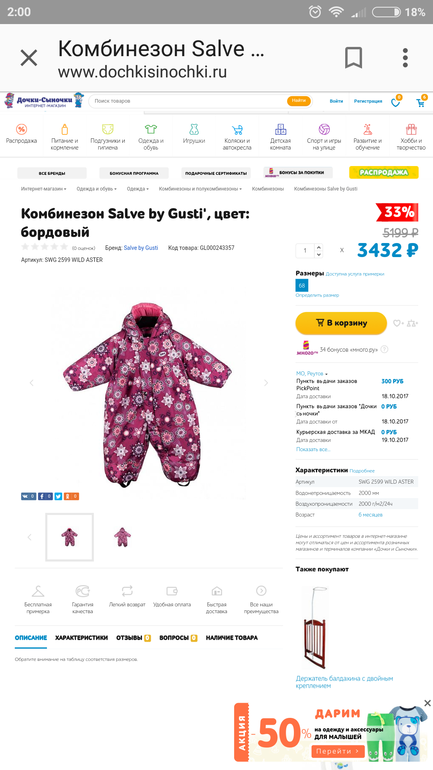This screenshot has width=433, height=770.
Task: Open browser three-dot overflow menu
Action: 405,58
